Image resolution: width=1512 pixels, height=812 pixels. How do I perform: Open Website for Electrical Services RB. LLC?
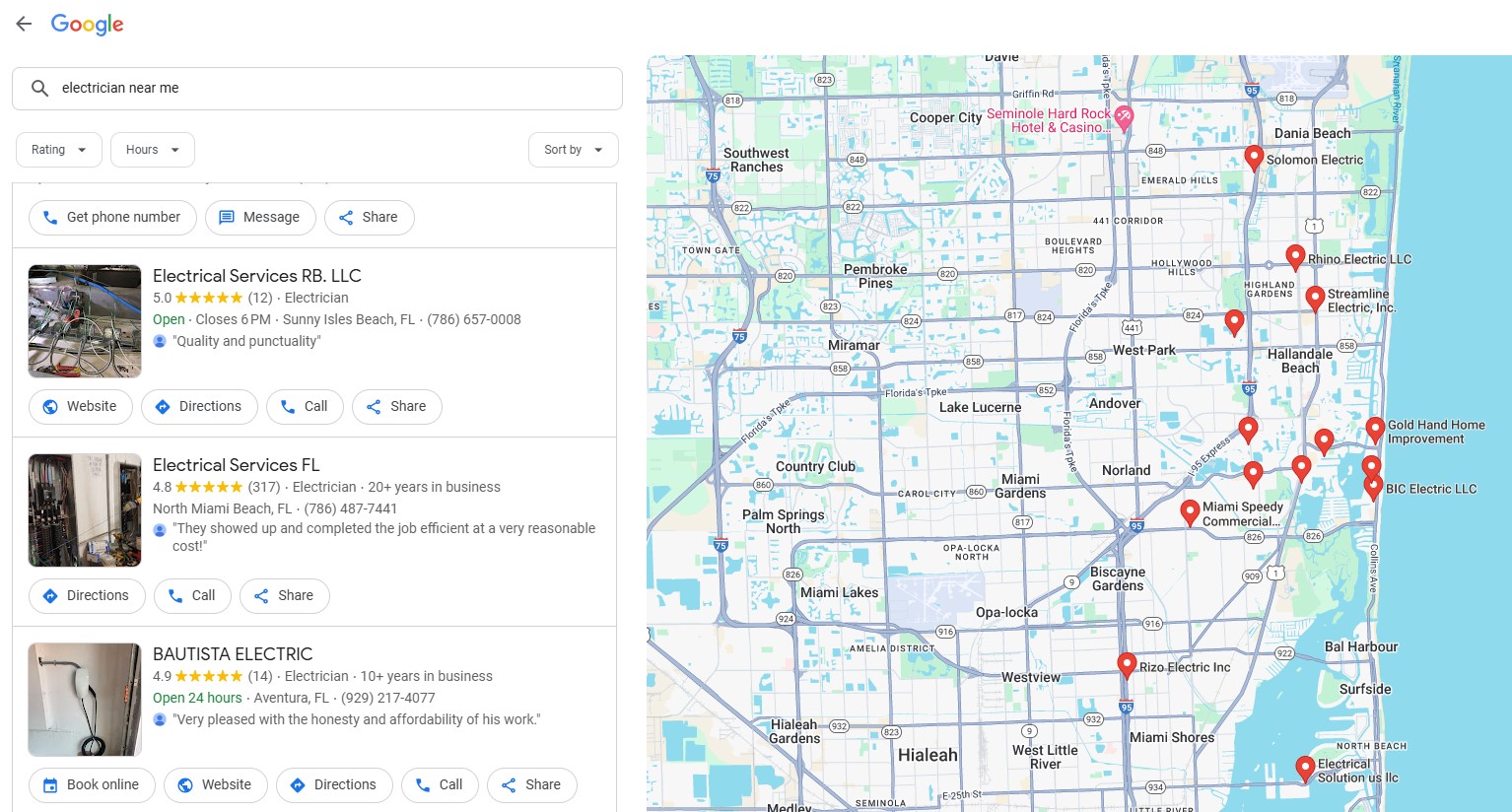click(x=81, y=407)
